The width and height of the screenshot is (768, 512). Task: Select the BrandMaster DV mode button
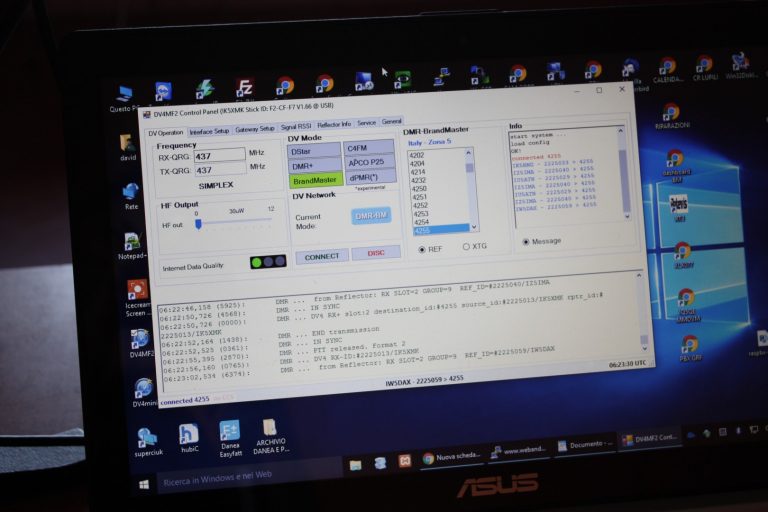coord(315,181)
